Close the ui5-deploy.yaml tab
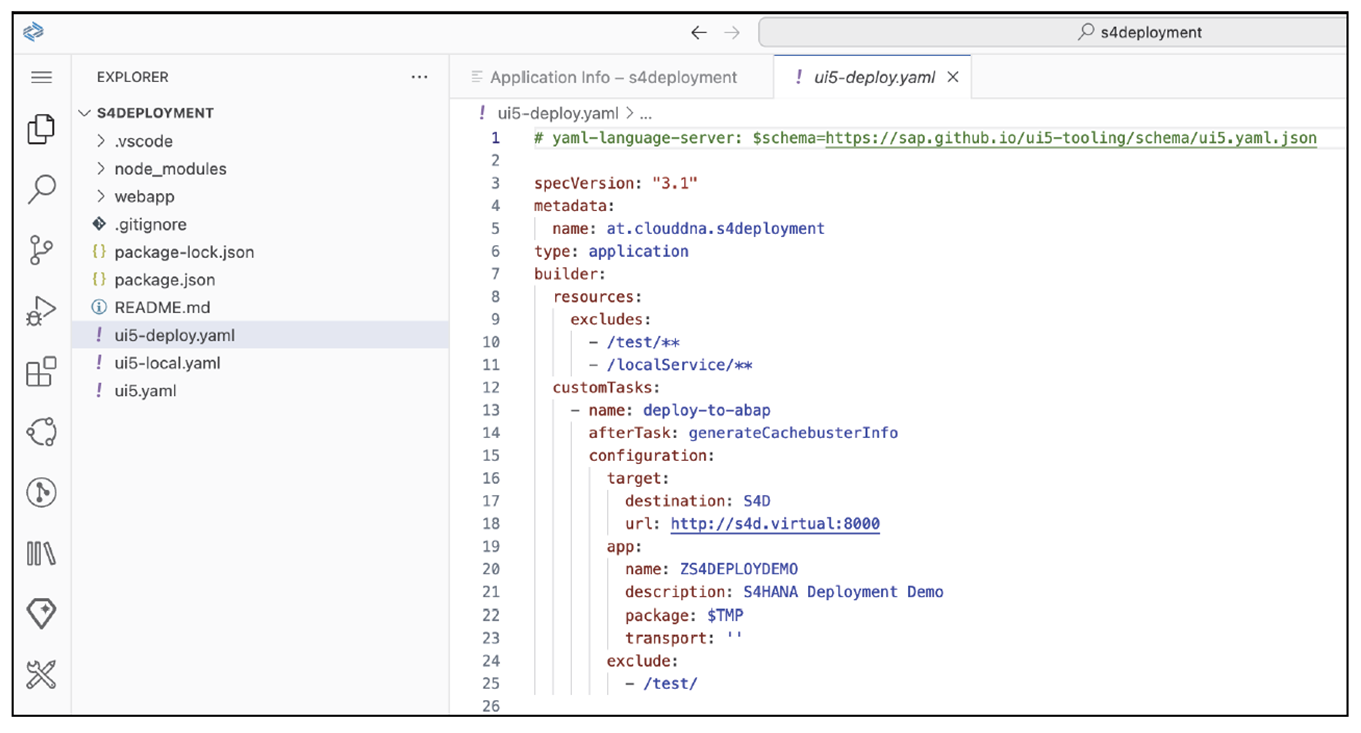 (x=953, y=77)
